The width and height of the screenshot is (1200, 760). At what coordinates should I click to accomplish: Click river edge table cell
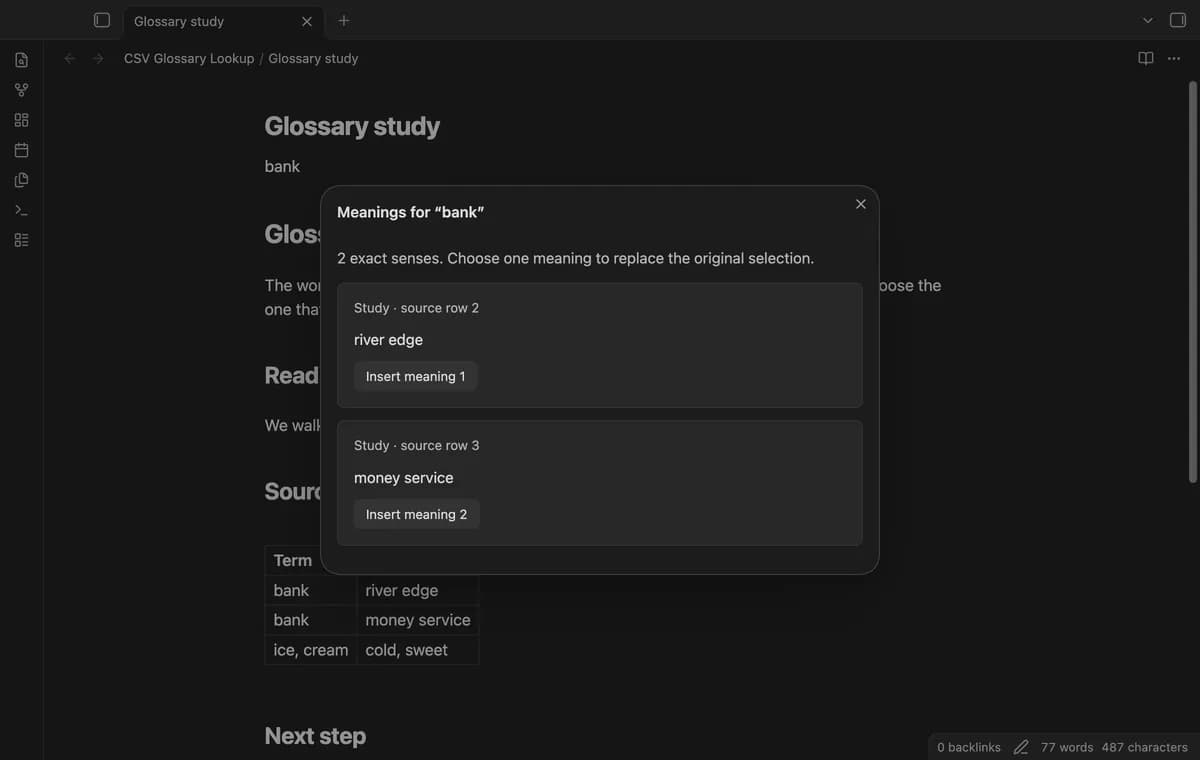pyautogui.click(x=417, y=590)
